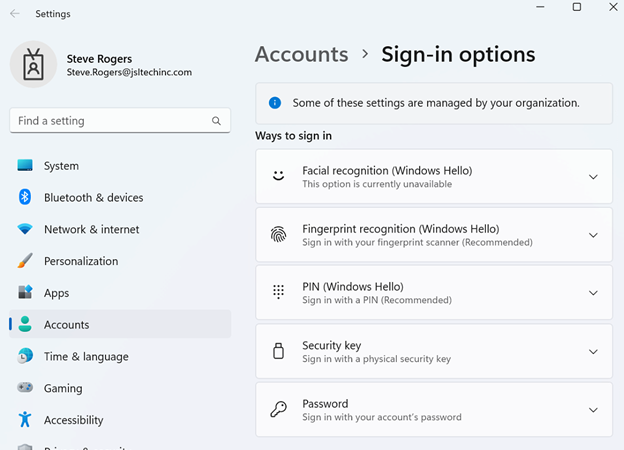Click the back arrow in Settings title bar
The image size is (624, 450).
14,14
